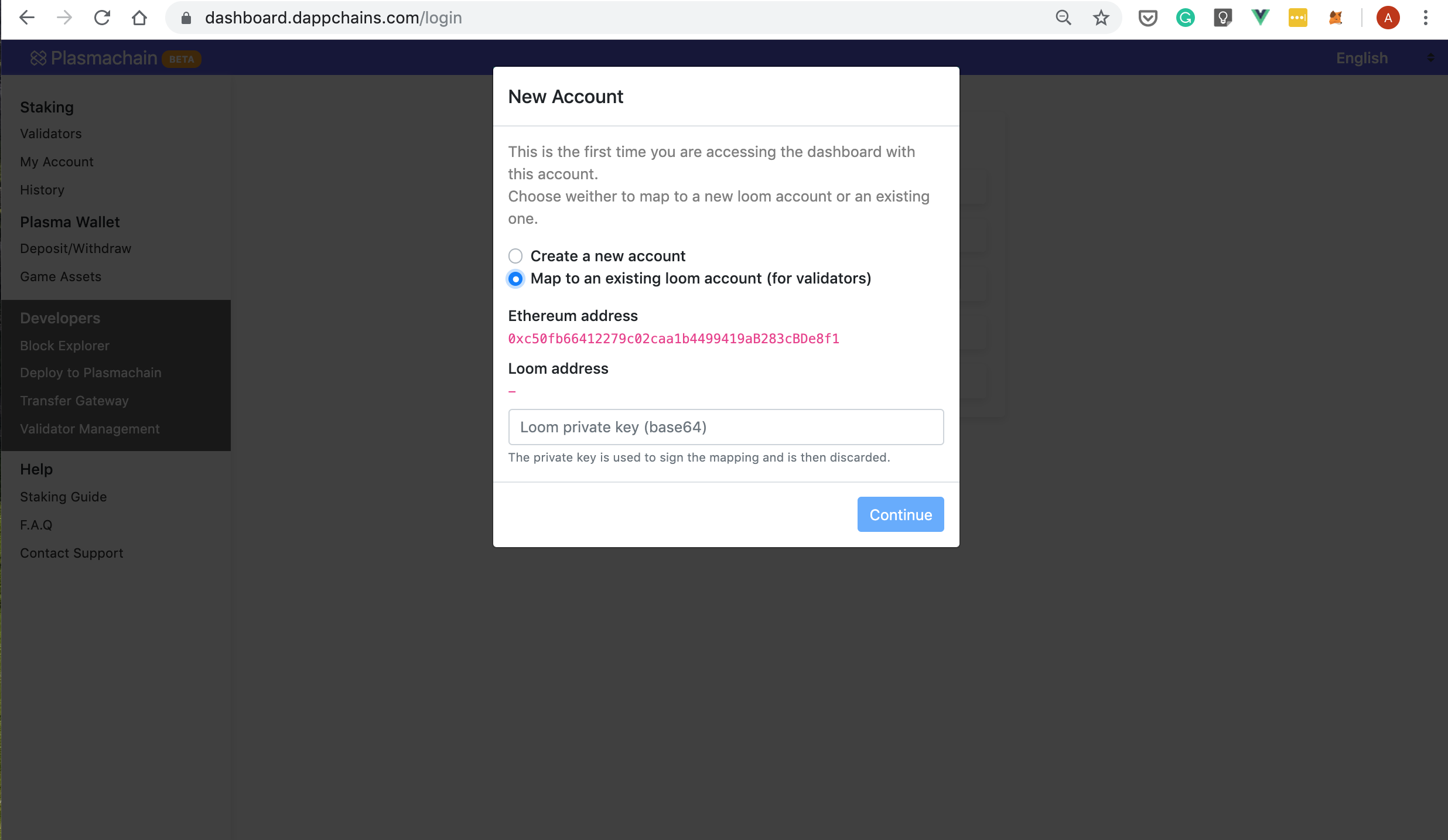Viewport: 1448px width, 840px height.
Task: Open the Pocket extension icon
Action: (x=1148, y=18)
